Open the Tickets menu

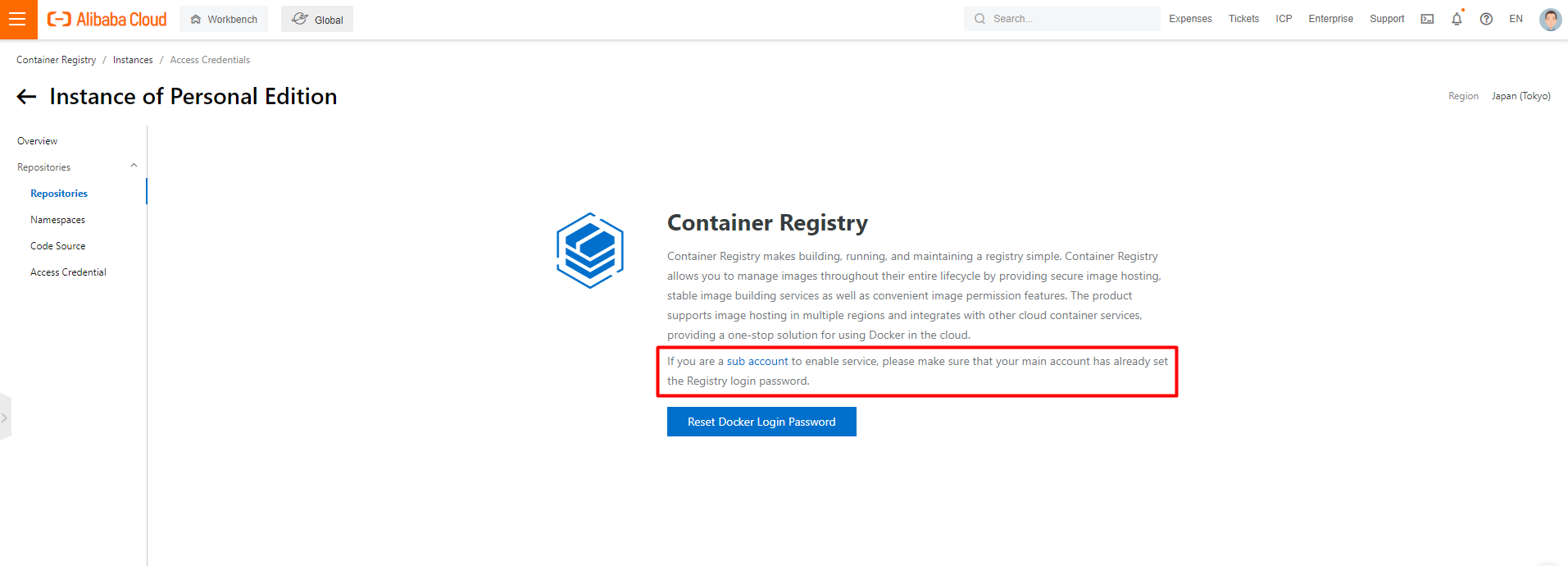1243,19
